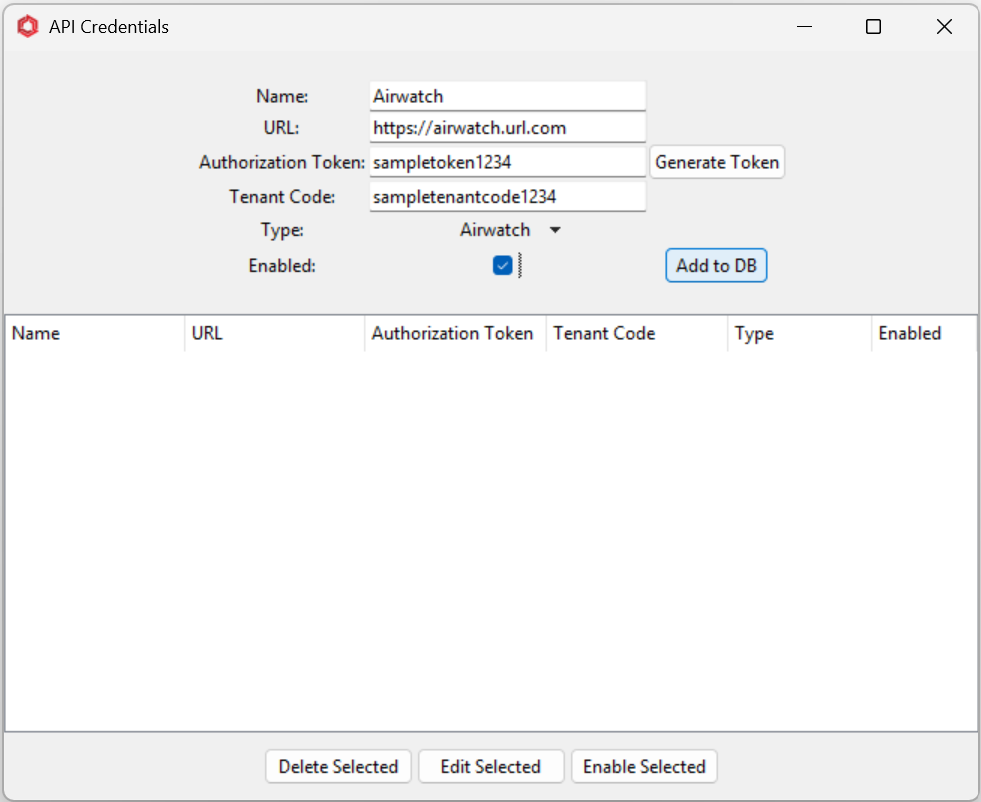Click inside the Name input field
Screen dimensions: 981x802
[x=507, y=95]
